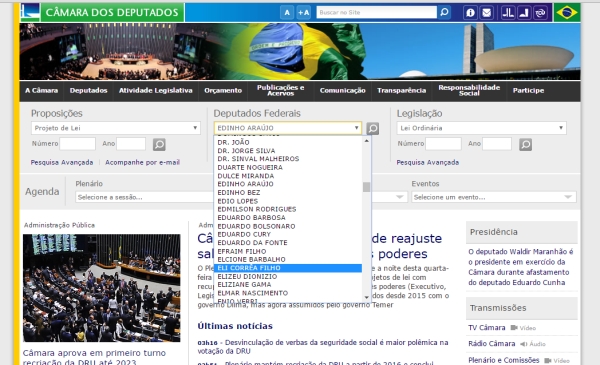Open the Lei Ordinária dropdown
The width and height of the screenshot is (600, 365).
481,128
